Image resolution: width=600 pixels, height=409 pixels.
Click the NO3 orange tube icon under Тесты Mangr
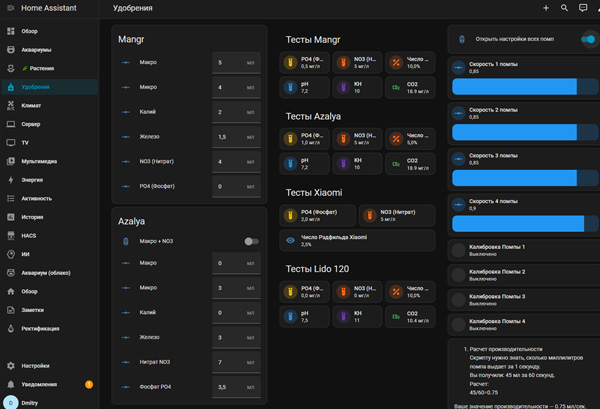coord(343,62)
